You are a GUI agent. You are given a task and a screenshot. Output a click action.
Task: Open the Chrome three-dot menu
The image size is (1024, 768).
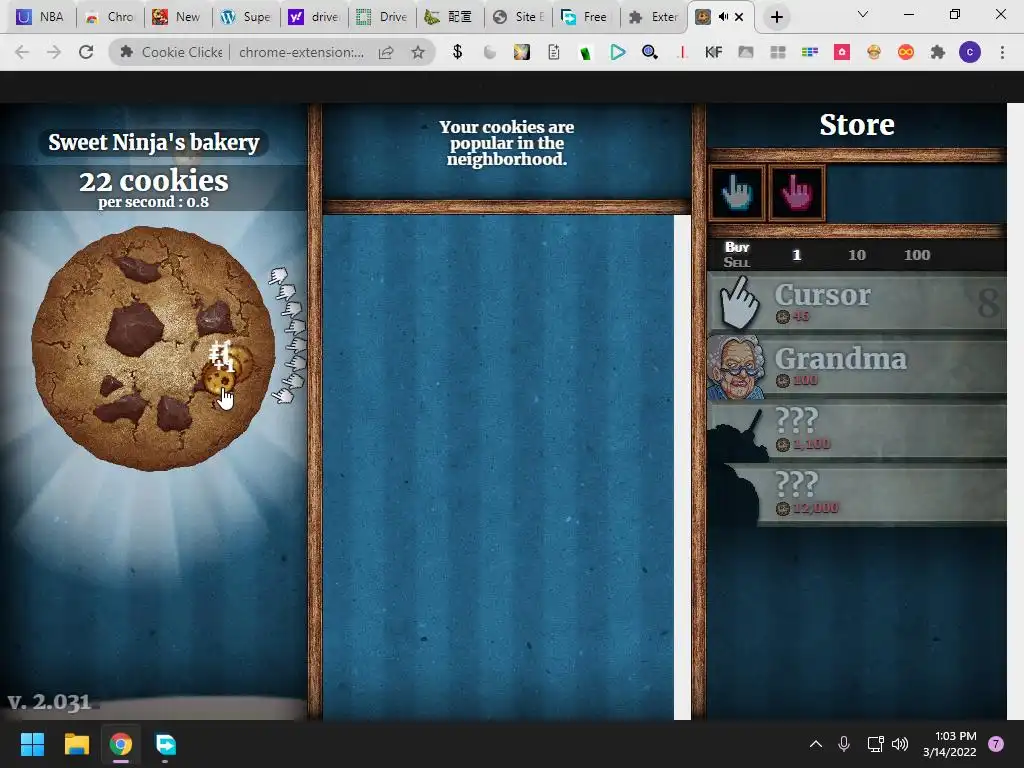click(1002, 52)
